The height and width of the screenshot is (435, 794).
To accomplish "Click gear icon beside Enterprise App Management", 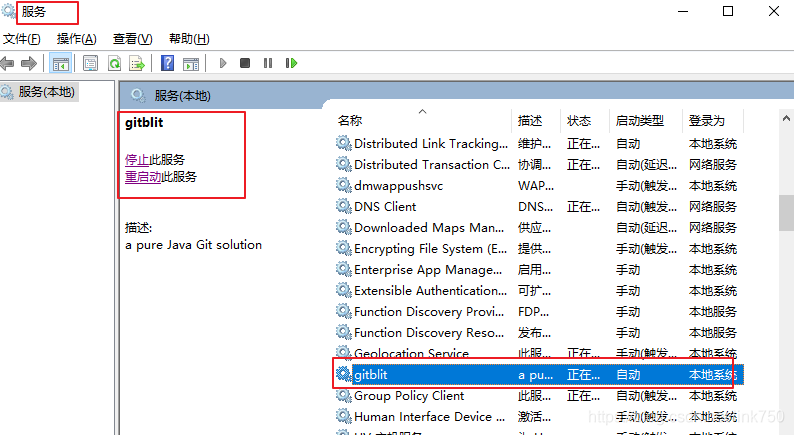I will pos(343,269).
